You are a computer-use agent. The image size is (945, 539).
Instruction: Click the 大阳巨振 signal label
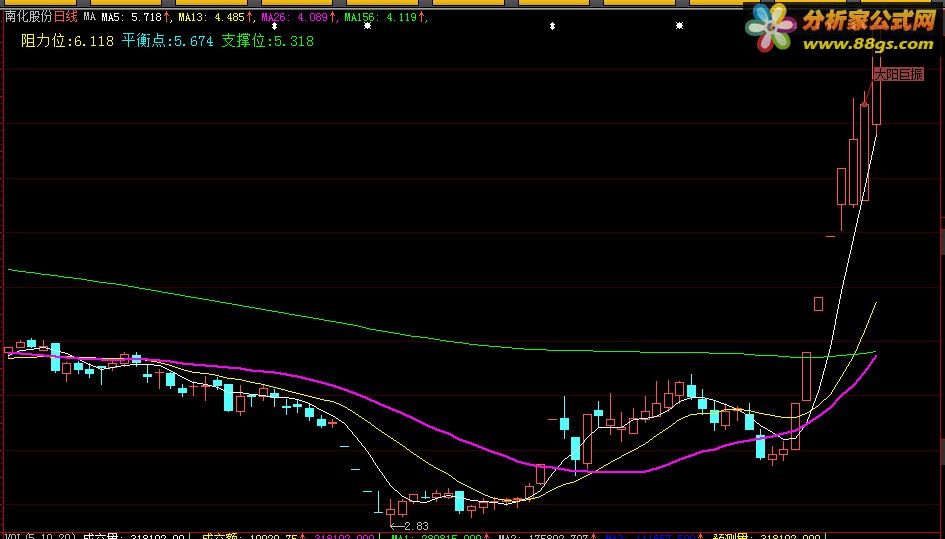[x=899, y=74]
